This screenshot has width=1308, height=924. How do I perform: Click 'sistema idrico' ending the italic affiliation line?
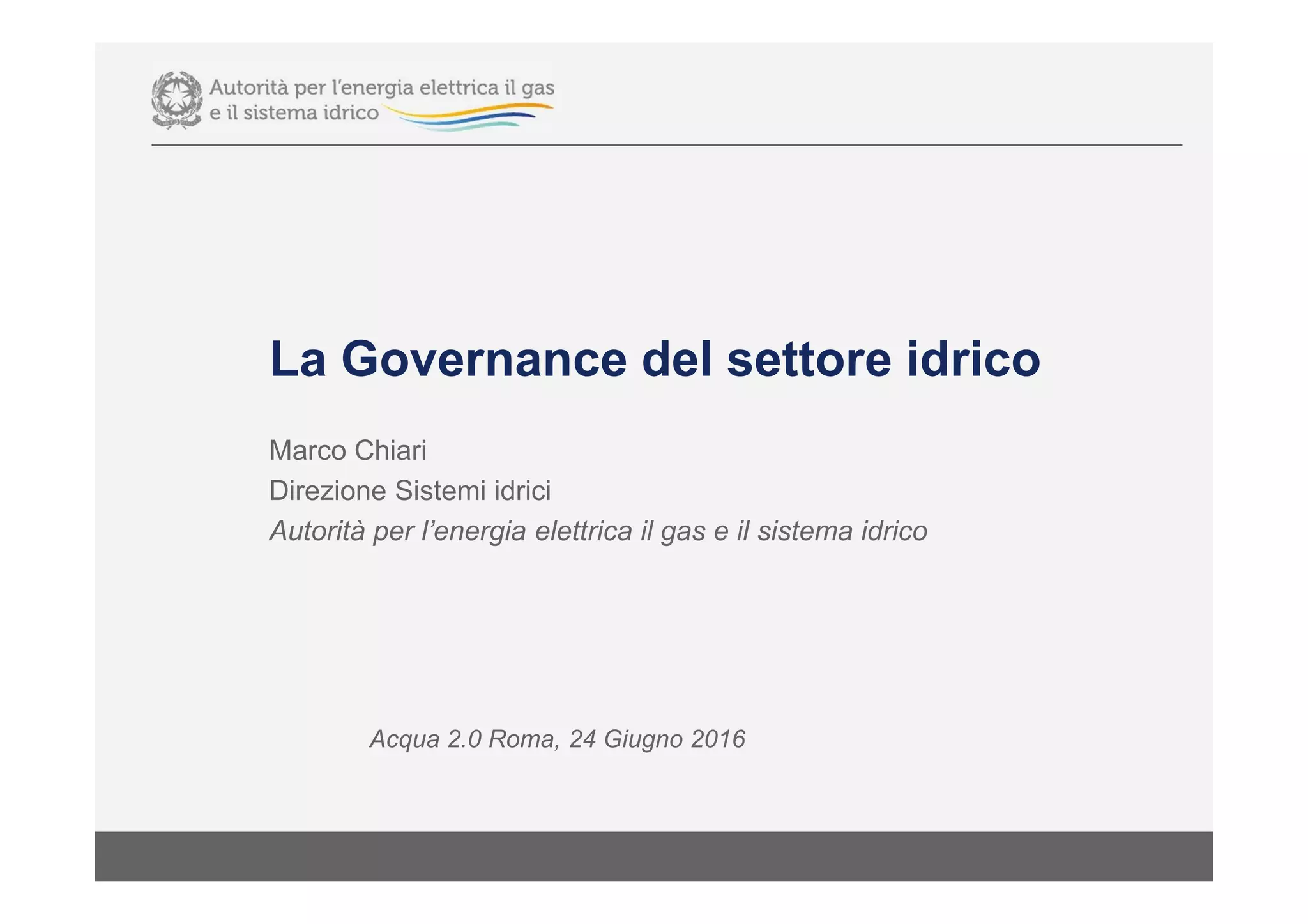(842, 531)
